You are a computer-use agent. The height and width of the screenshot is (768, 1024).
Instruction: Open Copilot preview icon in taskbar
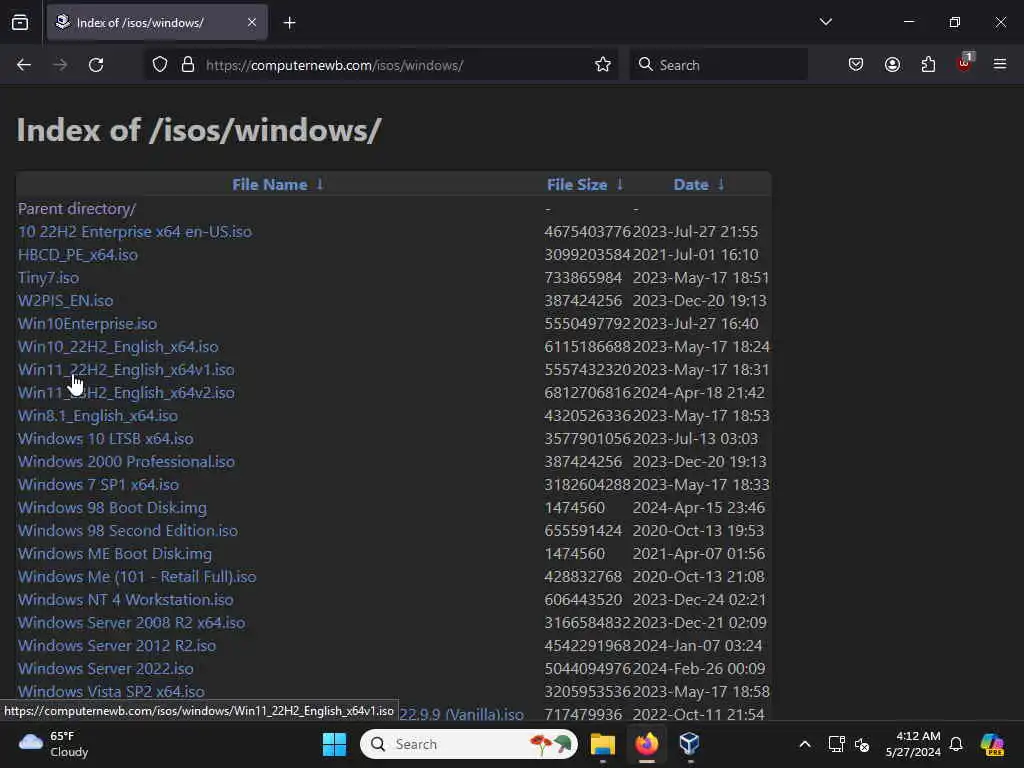992,744
